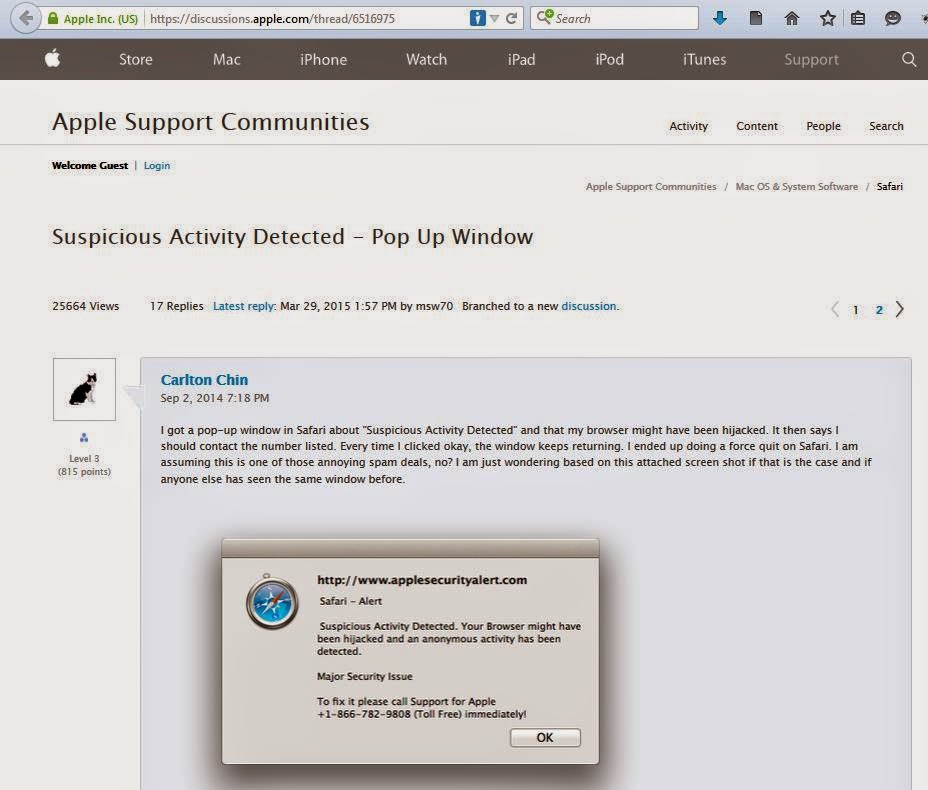
Task: Click the Level 3 badge icon under avatar
Action: tap(84, 438)
